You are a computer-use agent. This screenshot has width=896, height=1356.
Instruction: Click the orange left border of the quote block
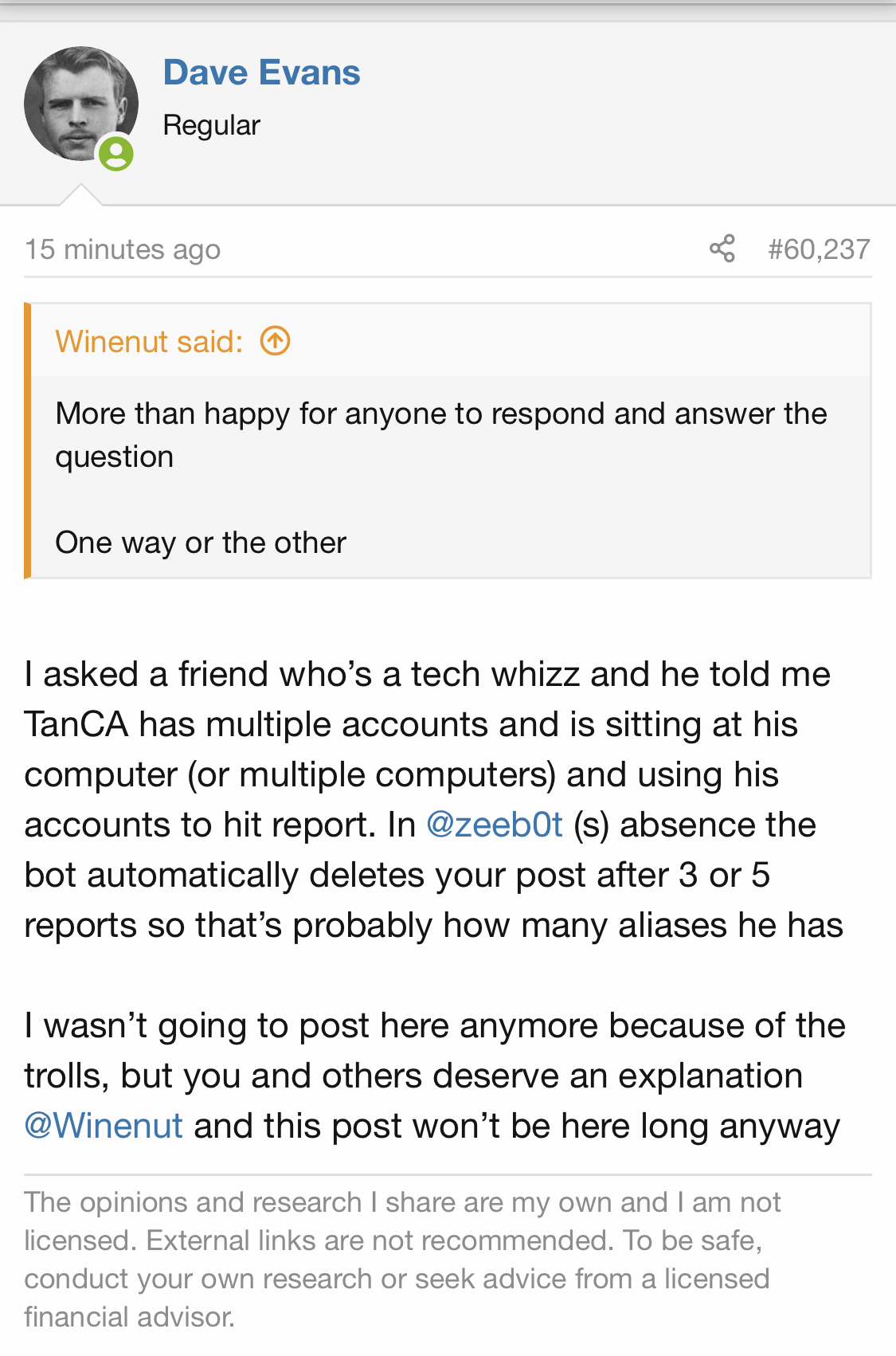point(28,441)
